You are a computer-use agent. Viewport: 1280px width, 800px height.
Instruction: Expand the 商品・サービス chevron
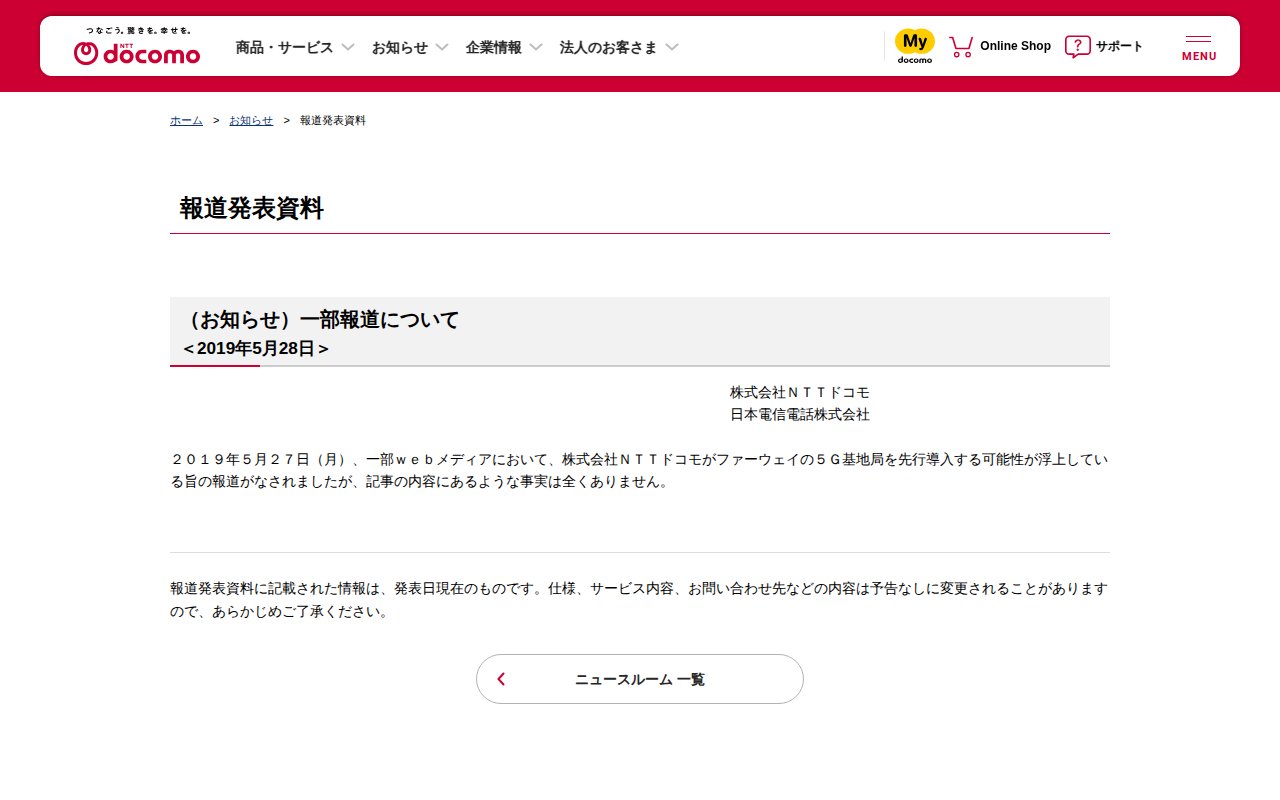pyautogui.click(x=348, y=47)
